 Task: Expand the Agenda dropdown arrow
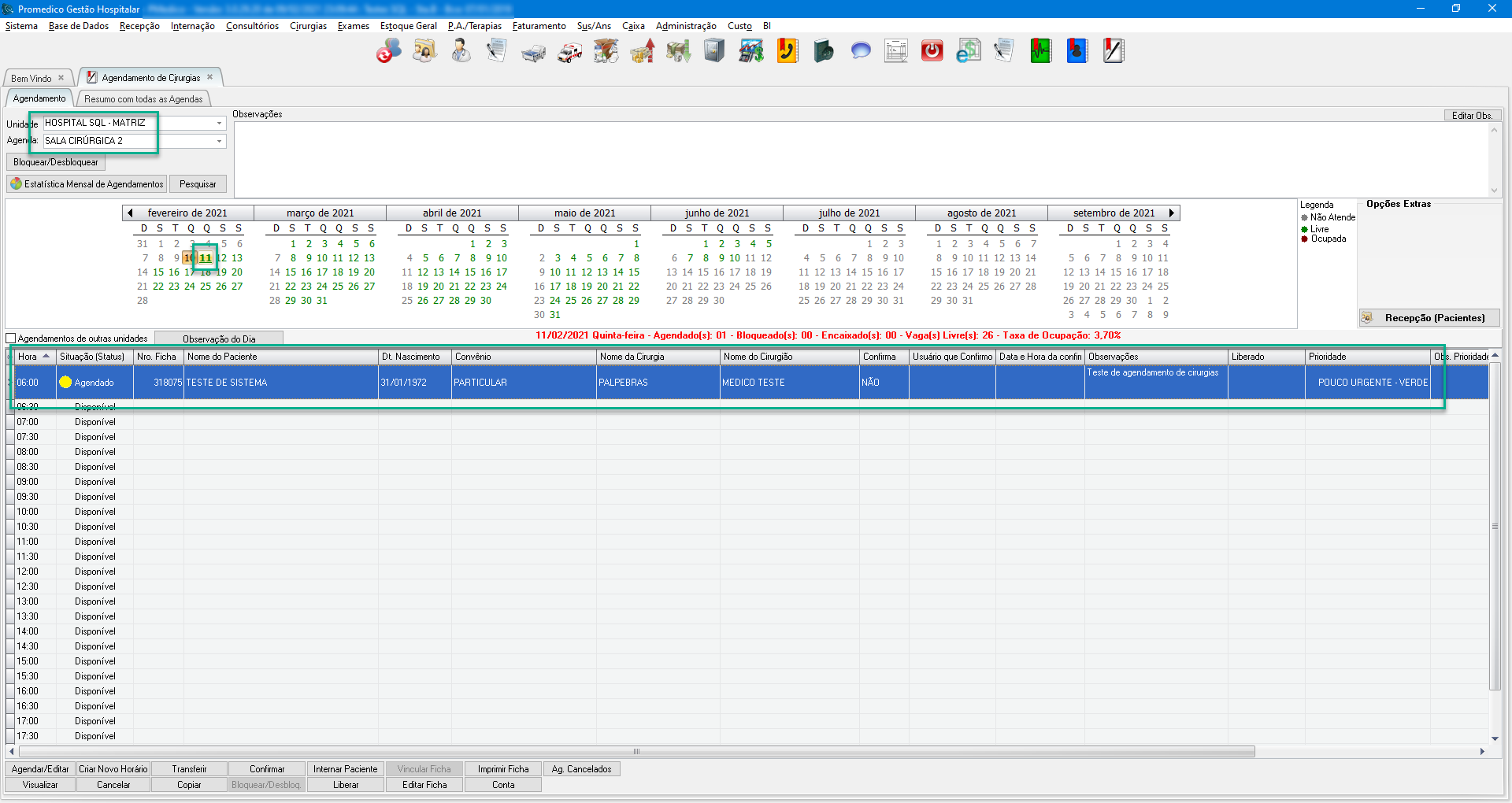(219, 142)
